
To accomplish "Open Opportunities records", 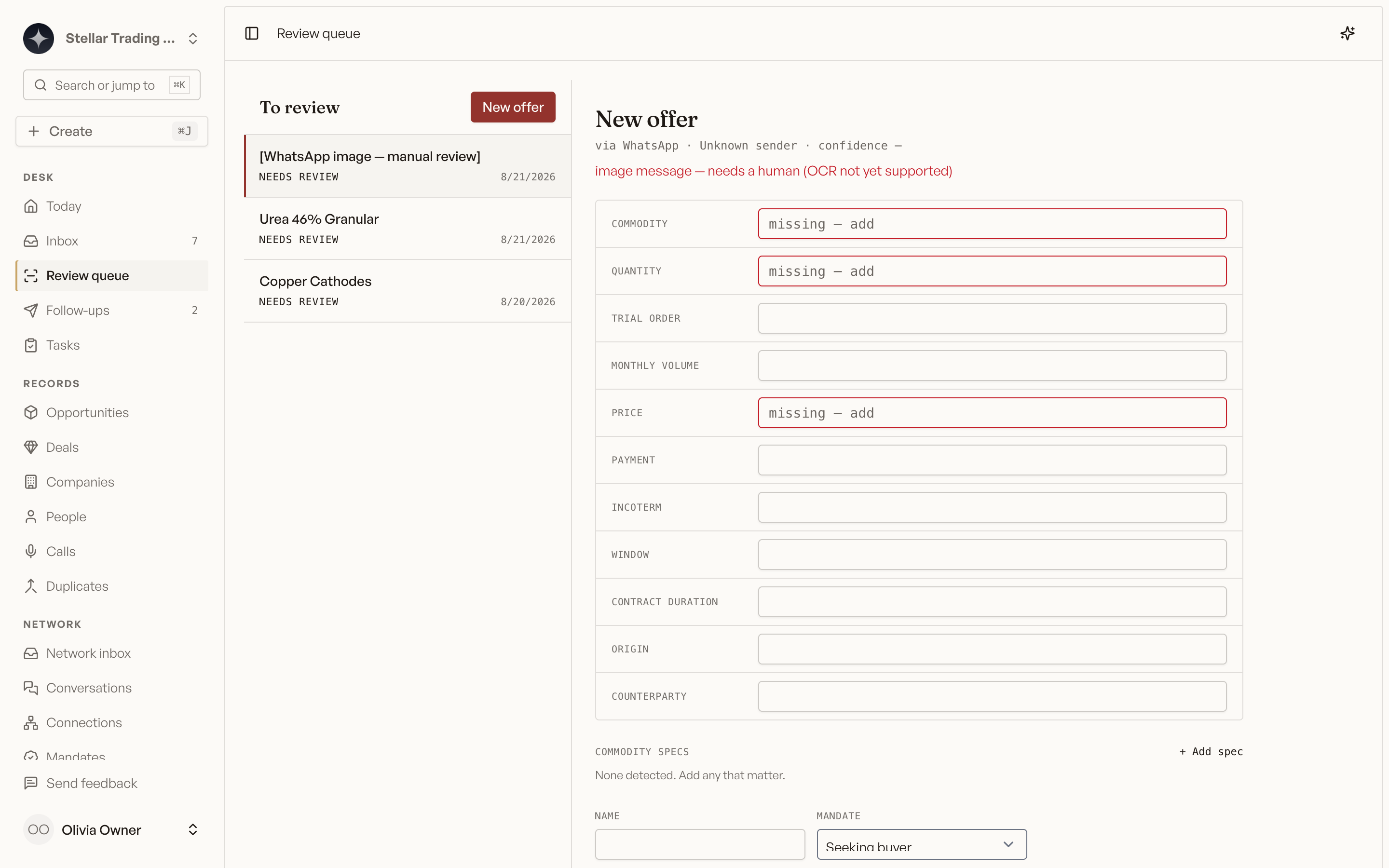I will coord(112,413).
